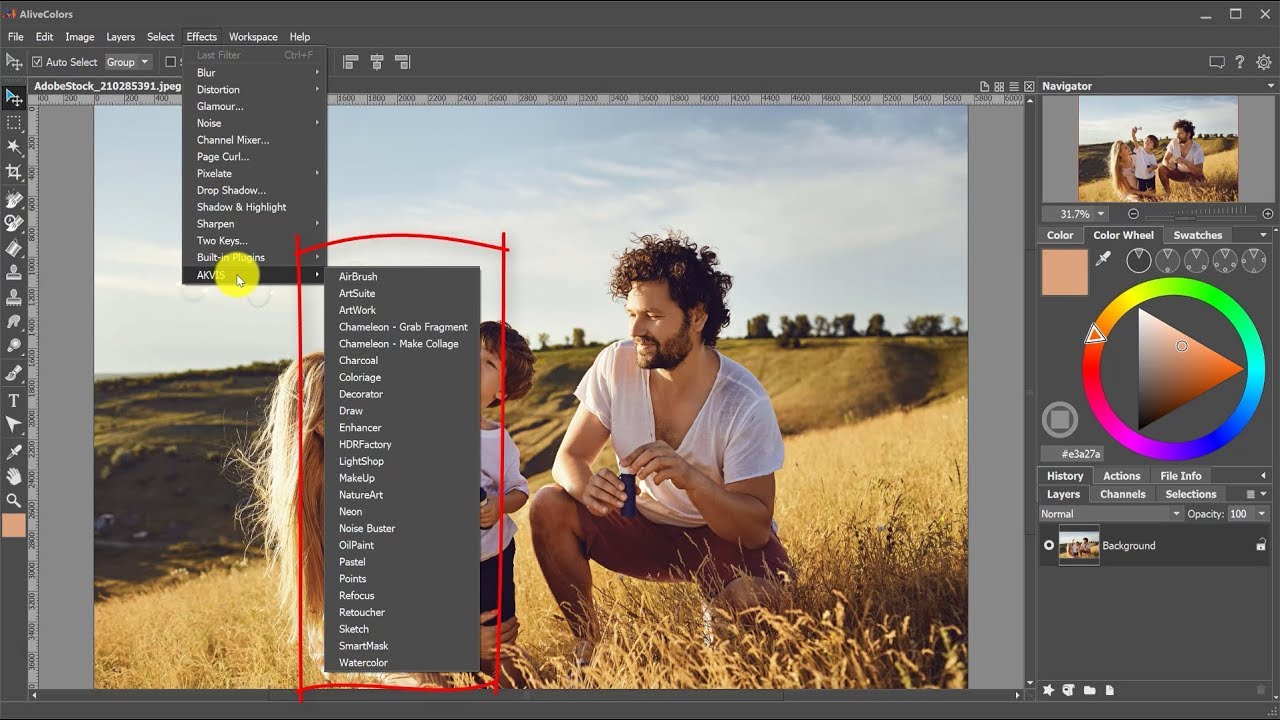Click the Navigator preview thumbnail
The width and height of the screenshot is (1280, 720).
coord(1158,149)
